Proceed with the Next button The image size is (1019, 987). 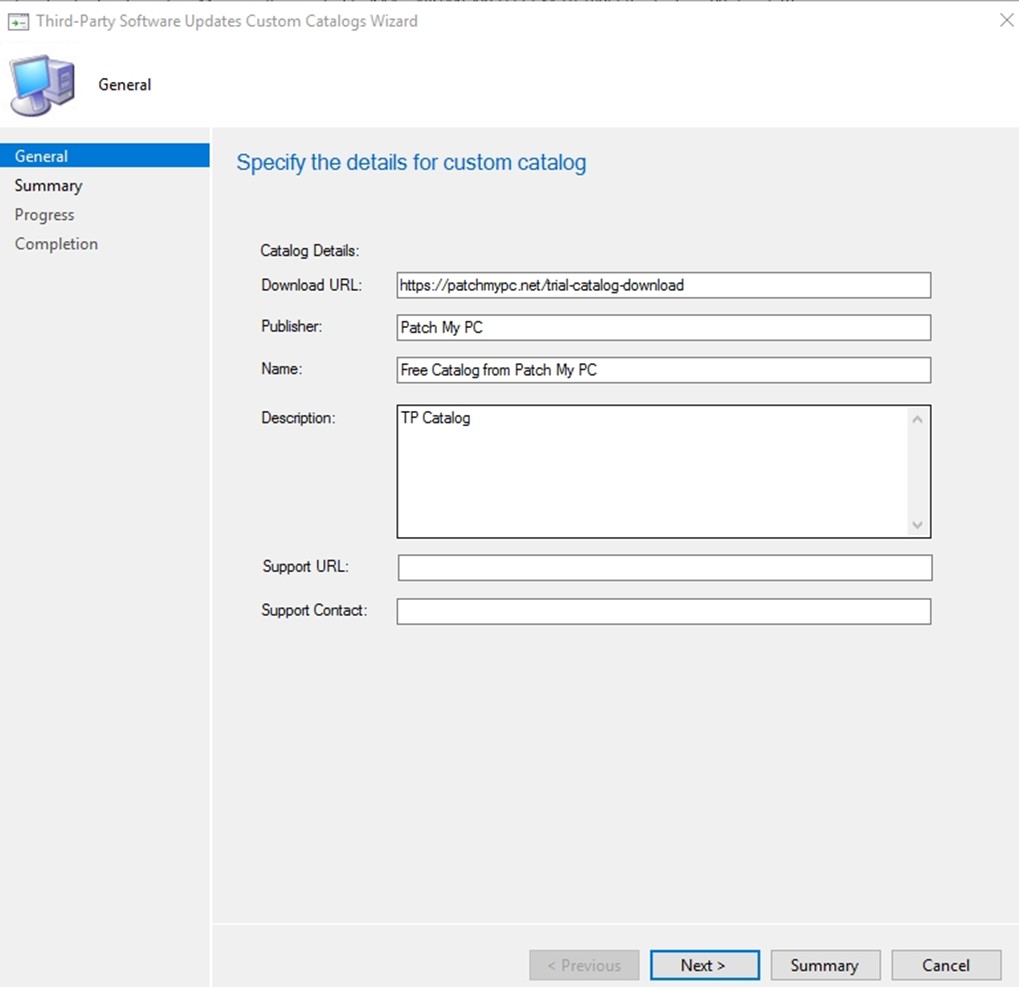point(704,965)
